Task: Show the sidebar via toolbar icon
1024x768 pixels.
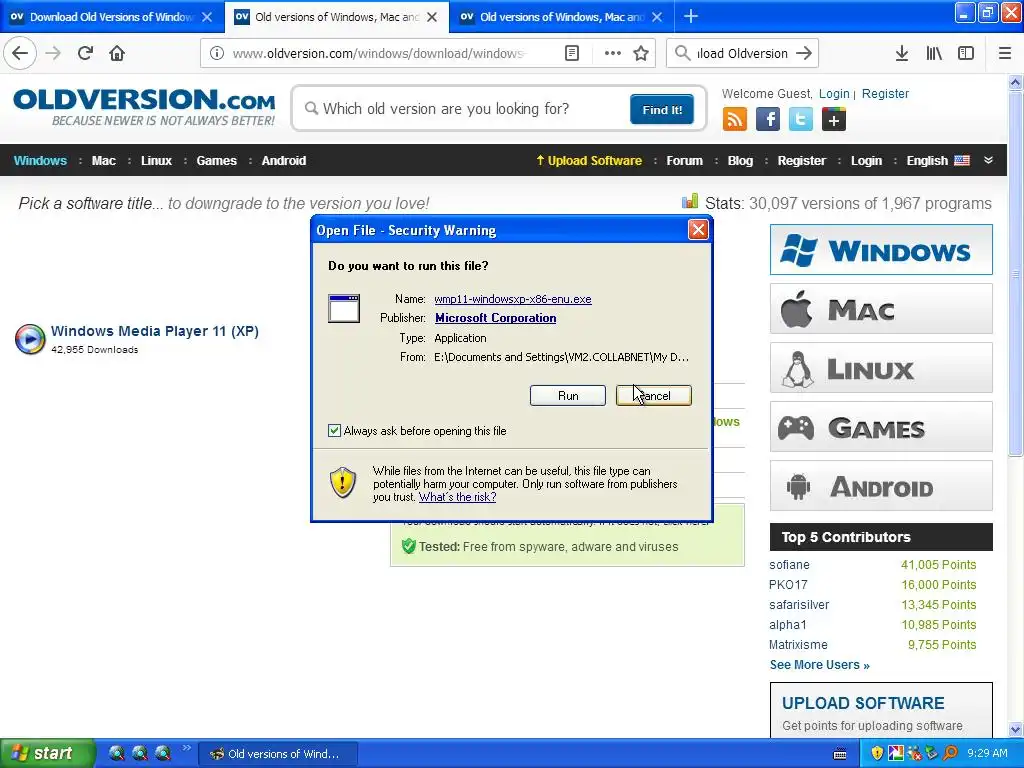Action: (966, 53)
